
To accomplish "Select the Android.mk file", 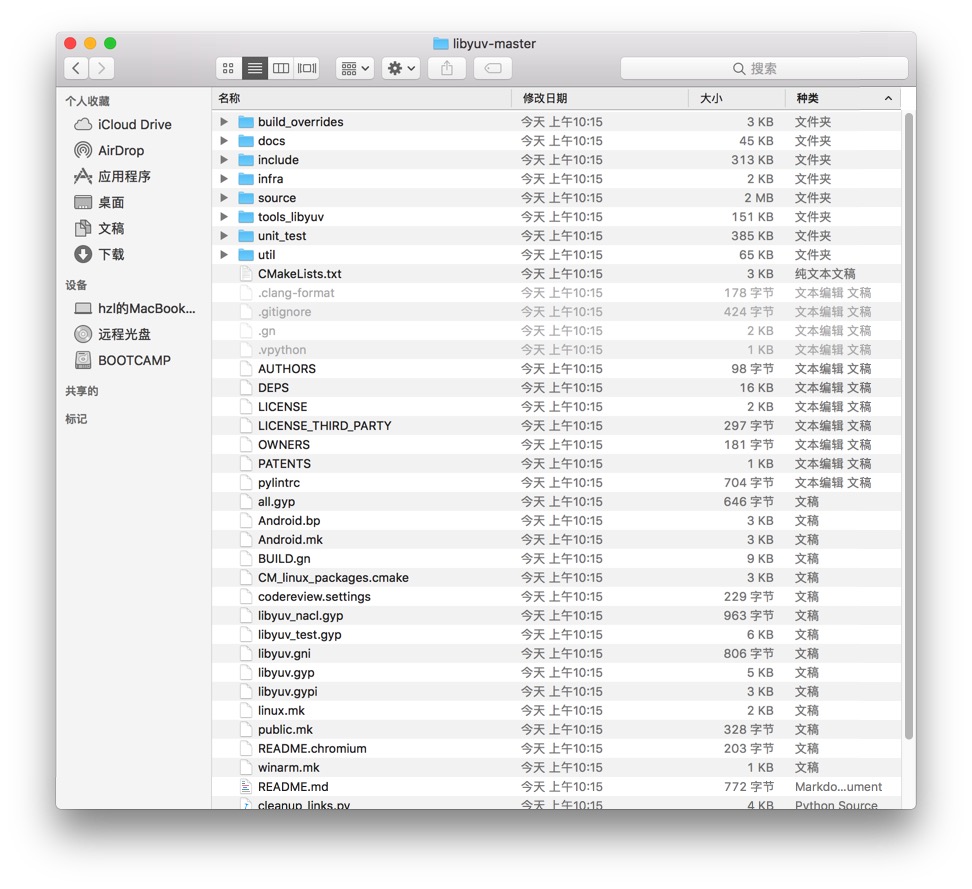I will point(556,540).
